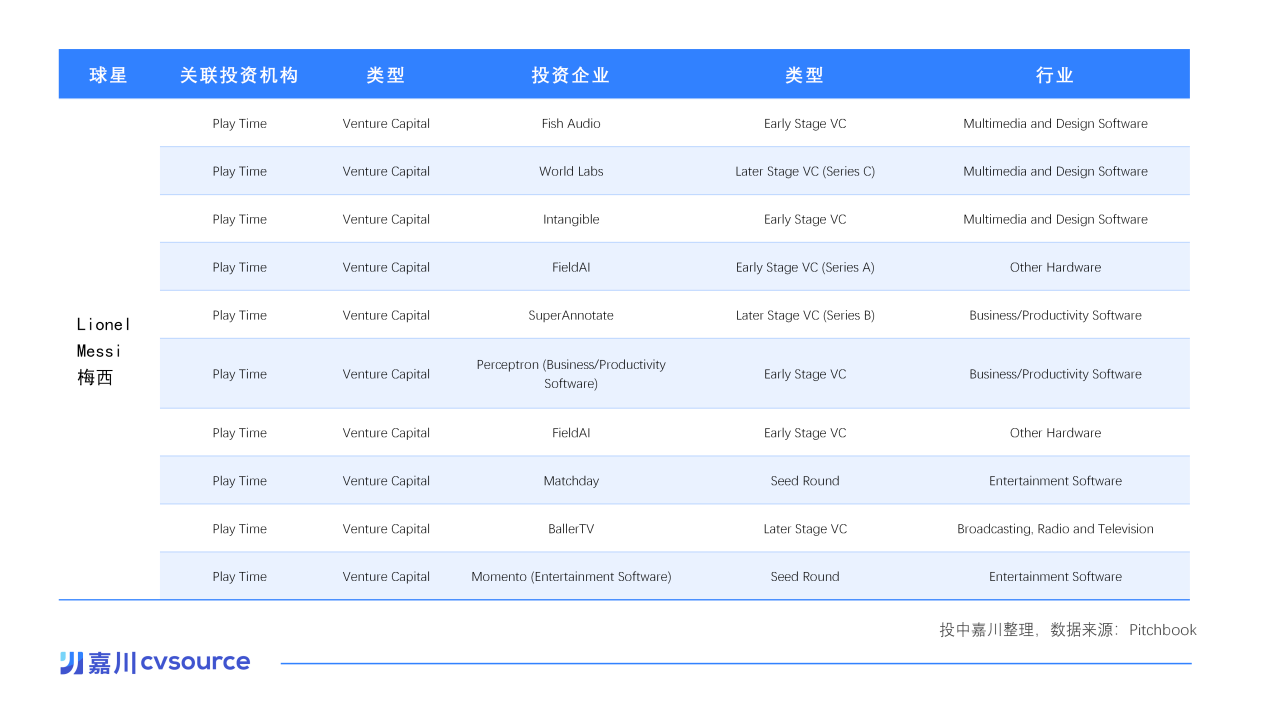
Task: Select Venture Capital in the Momento row
Action: point(386,577)
